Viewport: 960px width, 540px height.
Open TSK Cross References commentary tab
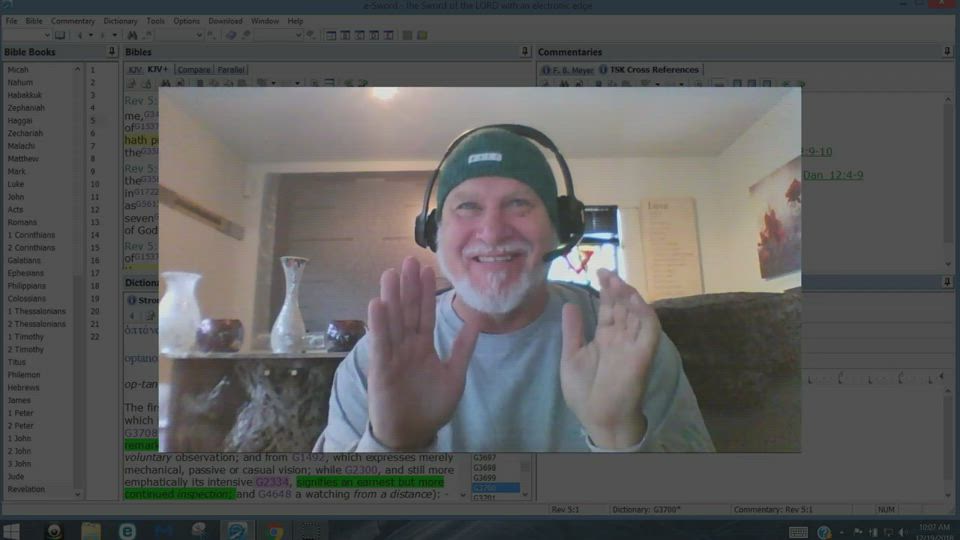tap(654, 70)
